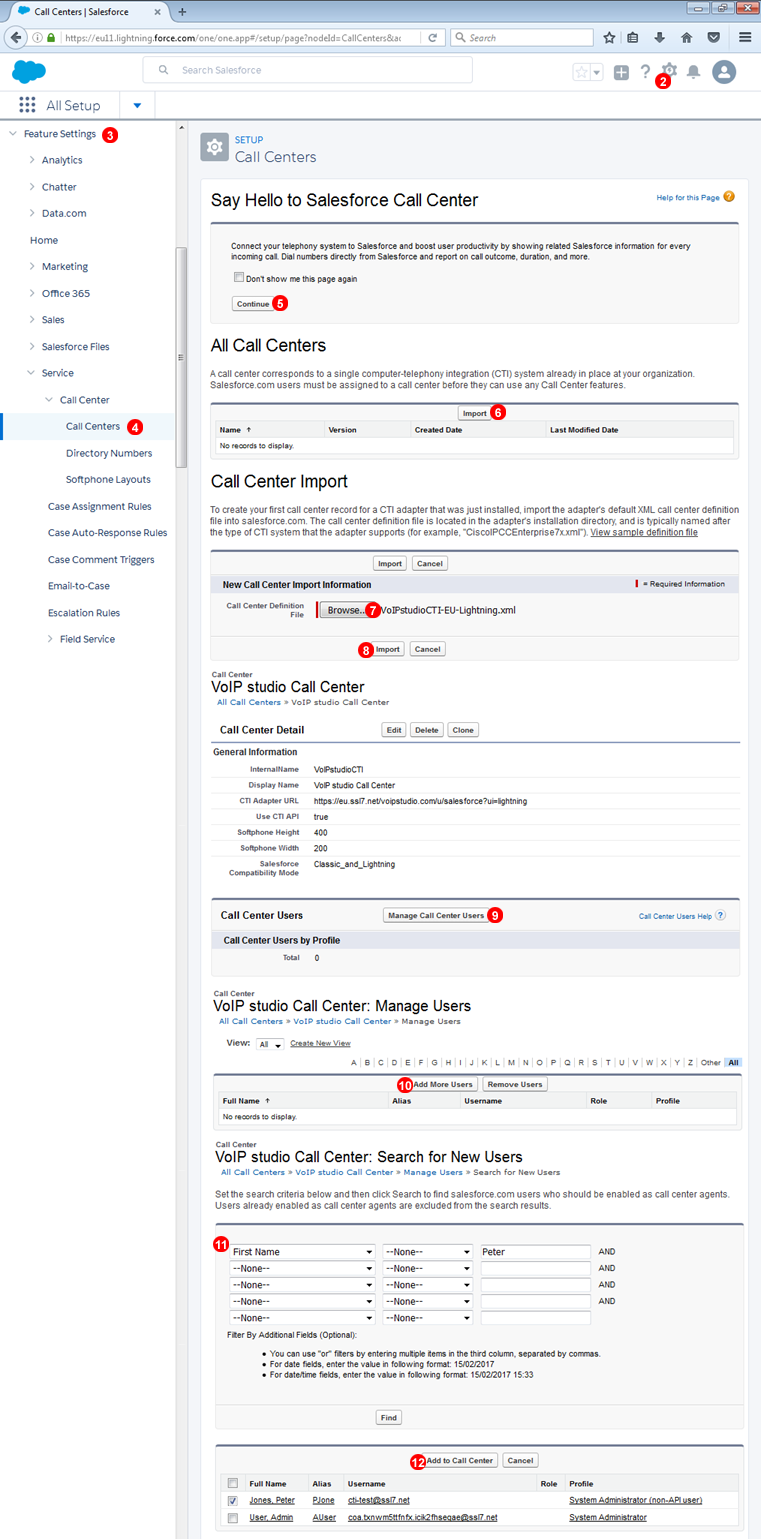Viewport: 761px width, 1539px height.
Task: Open Softphone Layouts in the setup tree
Action: click(x=108, y=480)
